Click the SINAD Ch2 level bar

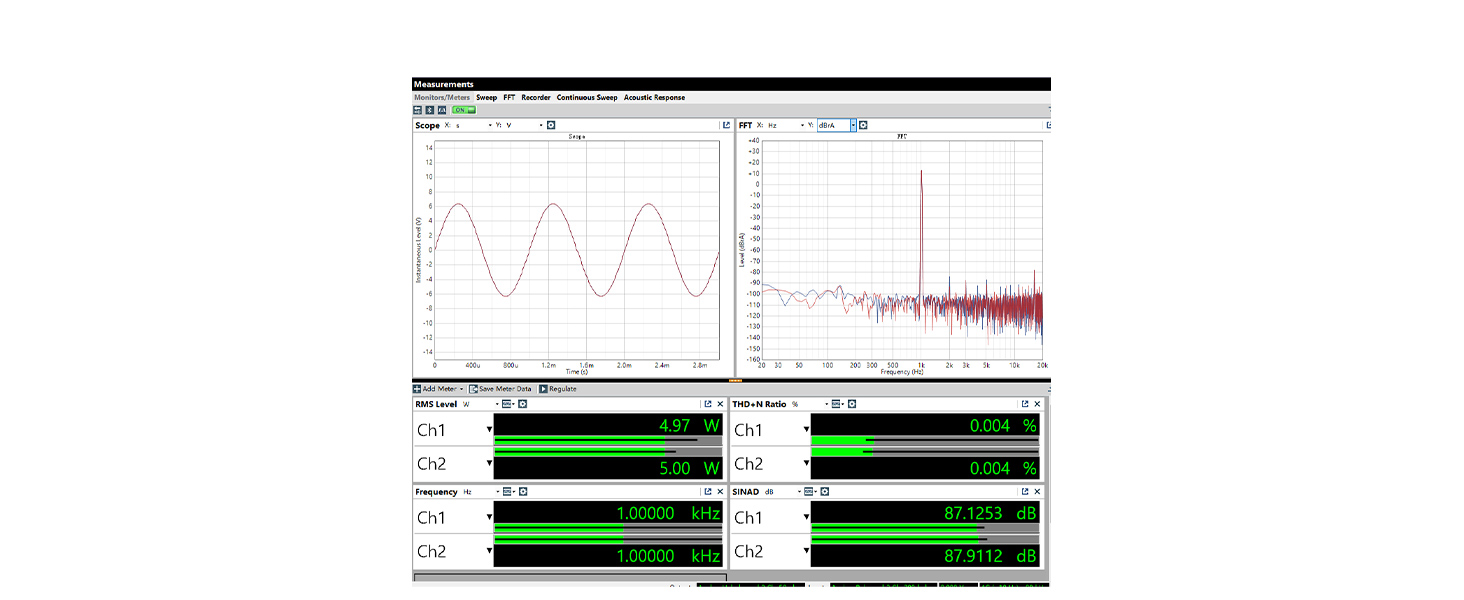tap(924, 540)
